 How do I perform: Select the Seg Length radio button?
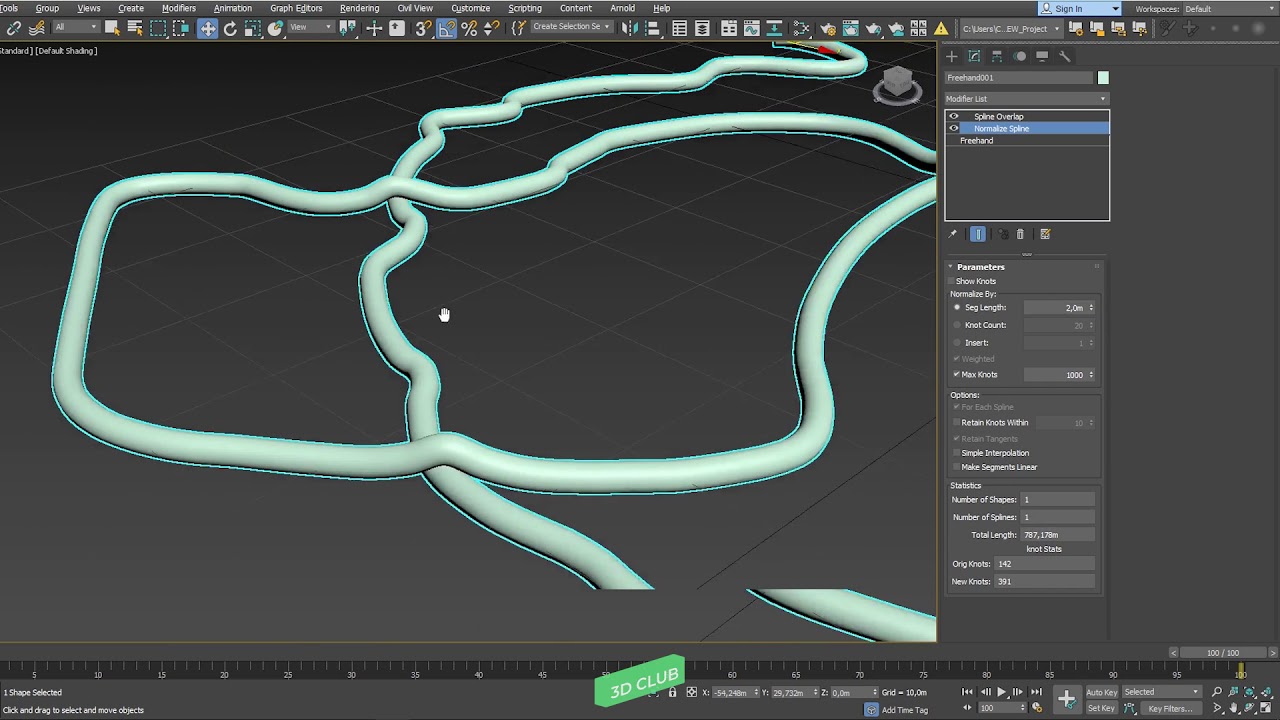[x=957, y=308]
